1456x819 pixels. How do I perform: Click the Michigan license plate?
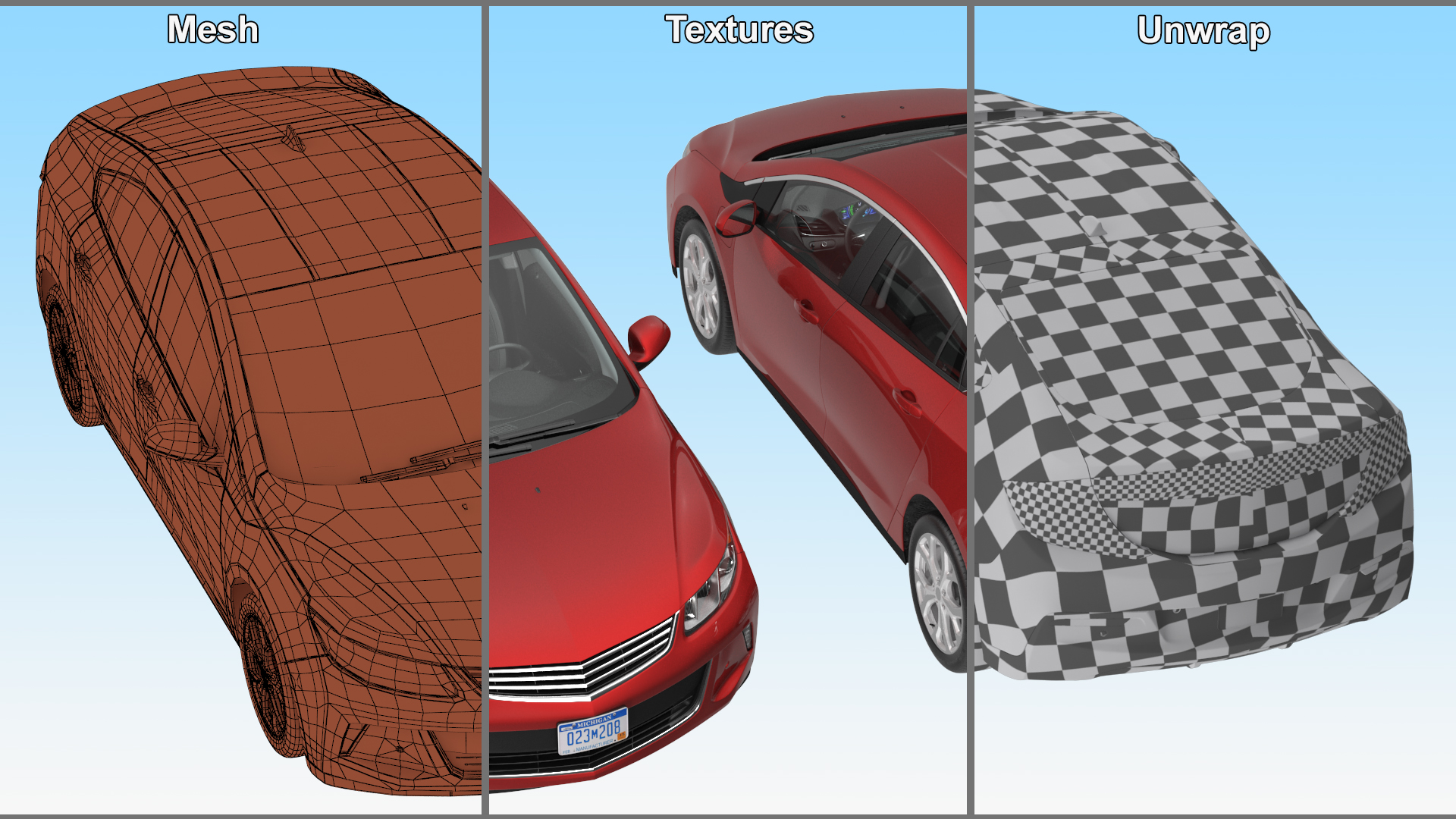(592, 731)
